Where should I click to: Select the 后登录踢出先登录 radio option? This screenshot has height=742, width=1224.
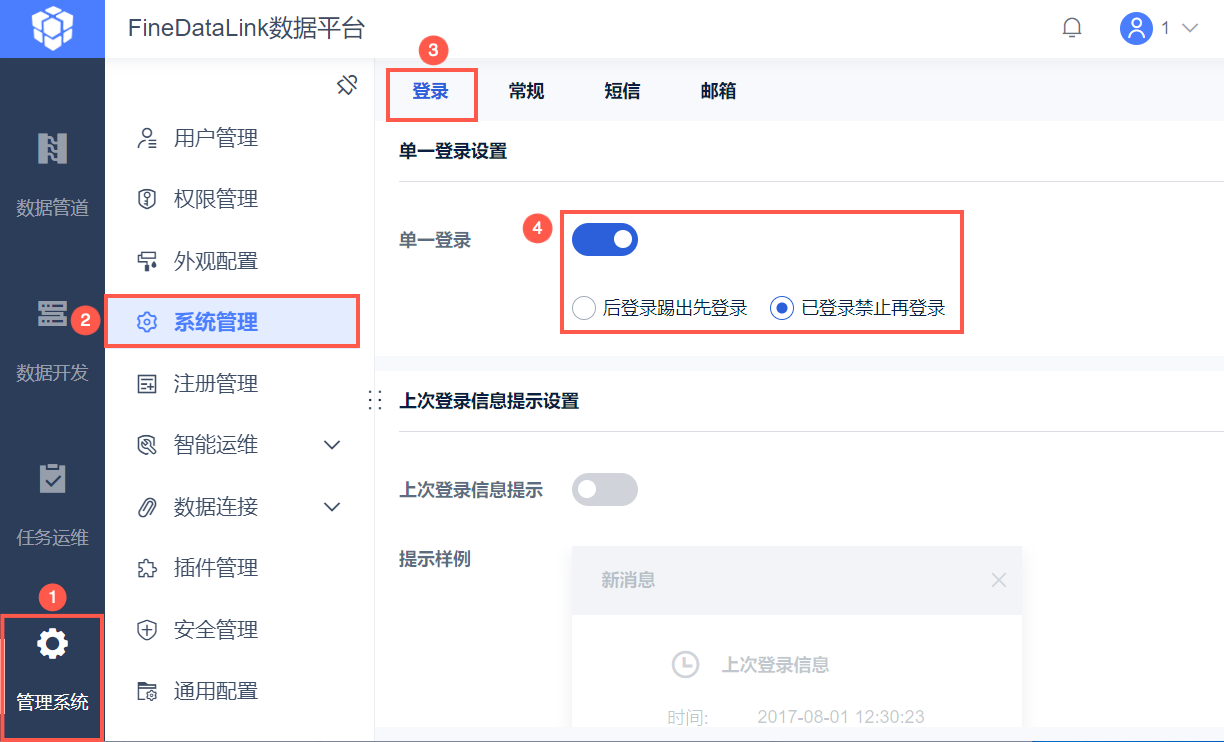[584, 308]
